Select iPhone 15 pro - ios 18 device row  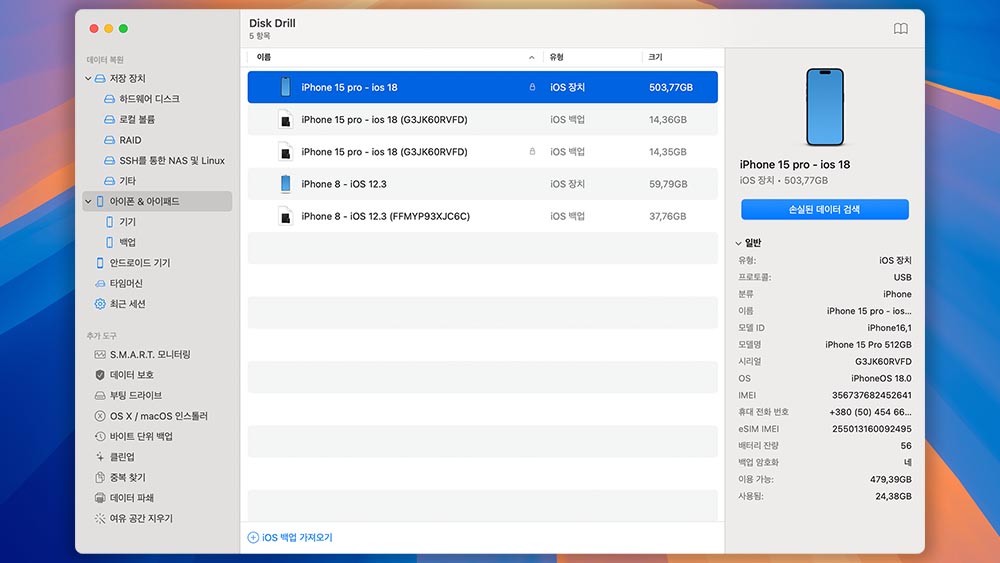(482, 87)
